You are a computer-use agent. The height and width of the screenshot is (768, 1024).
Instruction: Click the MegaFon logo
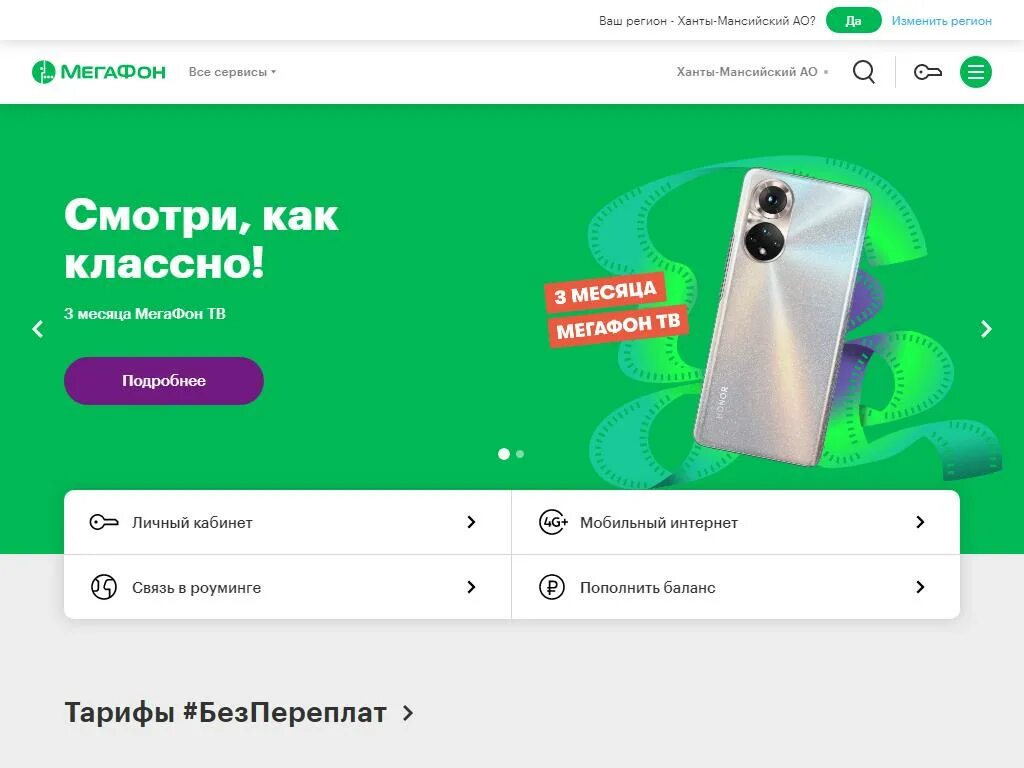(99, 72)
